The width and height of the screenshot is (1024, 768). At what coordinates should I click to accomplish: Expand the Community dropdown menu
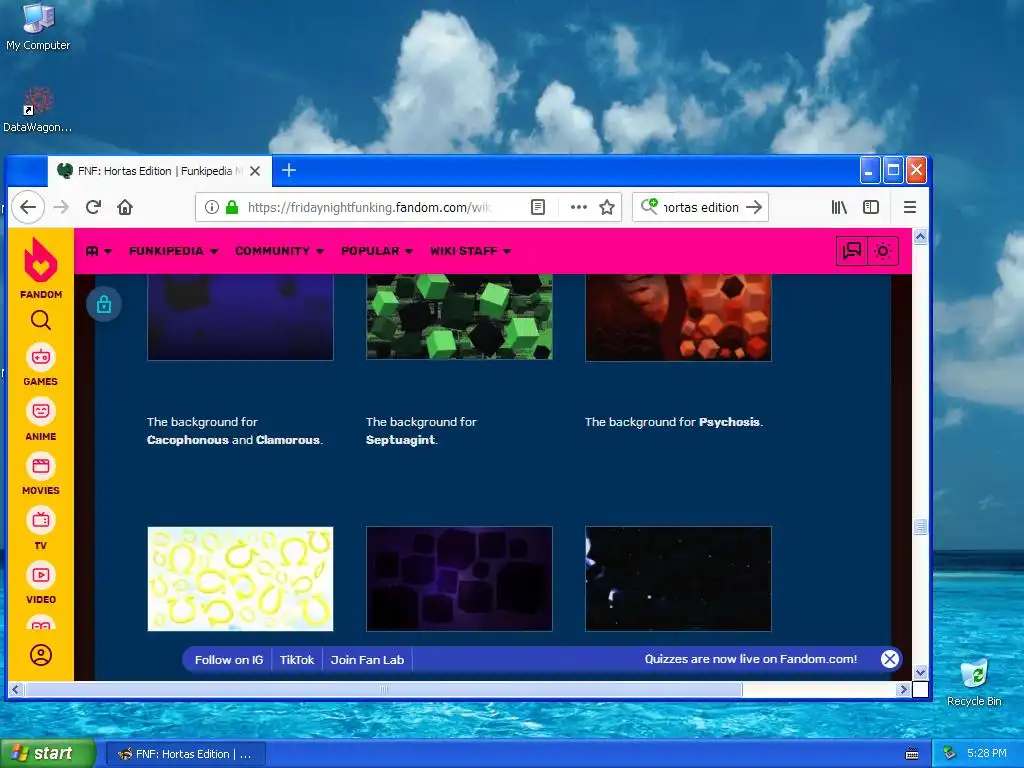pyautogui.click(x=280, y=251)
